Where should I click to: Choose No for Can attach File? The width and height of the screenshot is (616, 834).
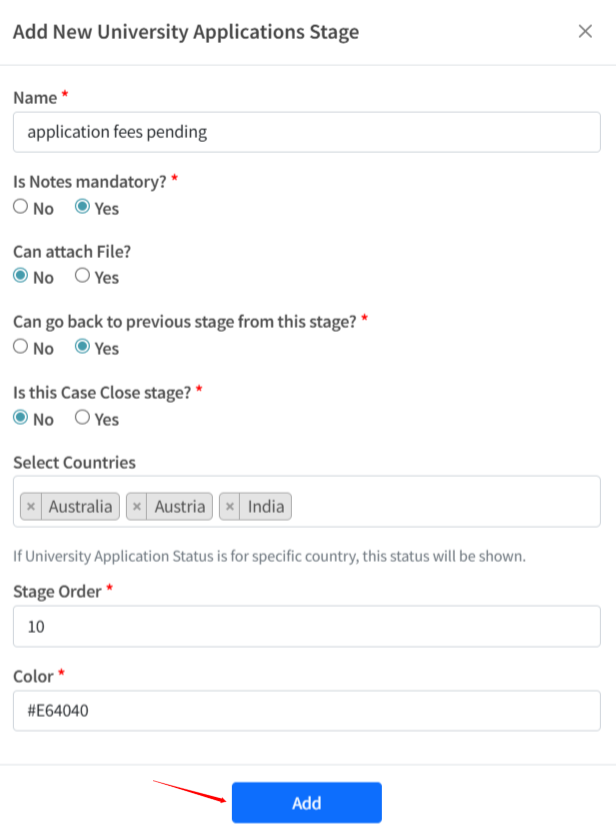coord(21,276)
